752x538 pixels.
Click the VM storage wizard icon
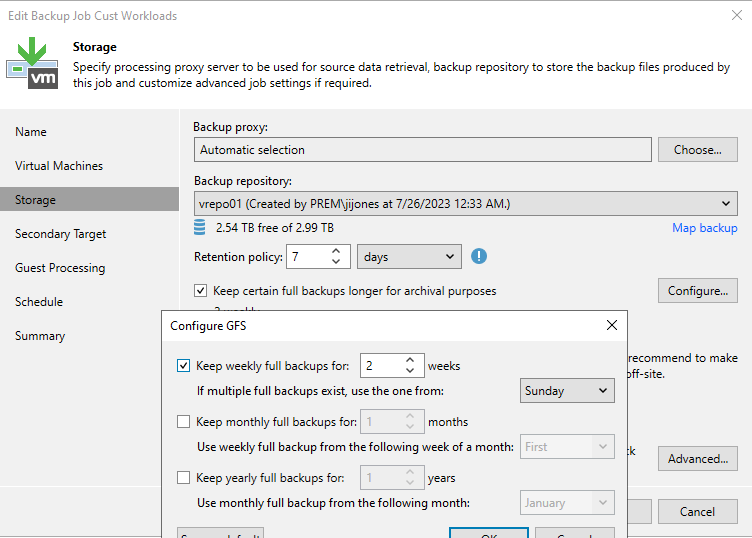[x=32, y=64]
